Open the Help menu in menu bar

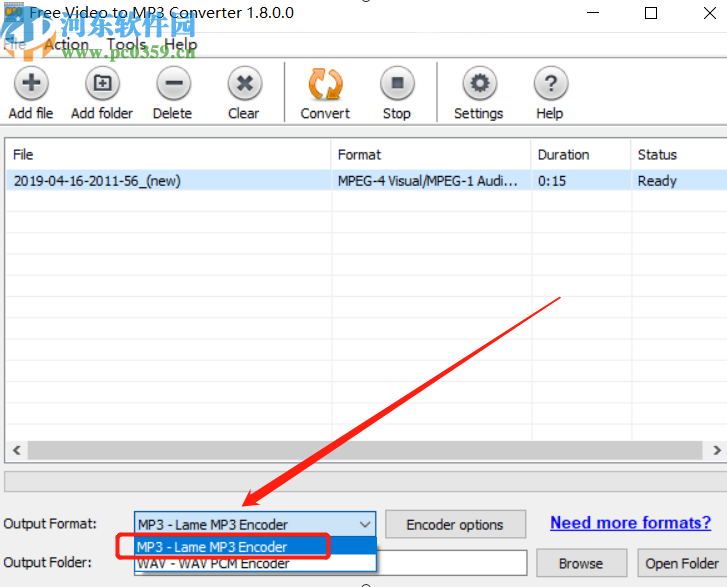coord(180,45)
